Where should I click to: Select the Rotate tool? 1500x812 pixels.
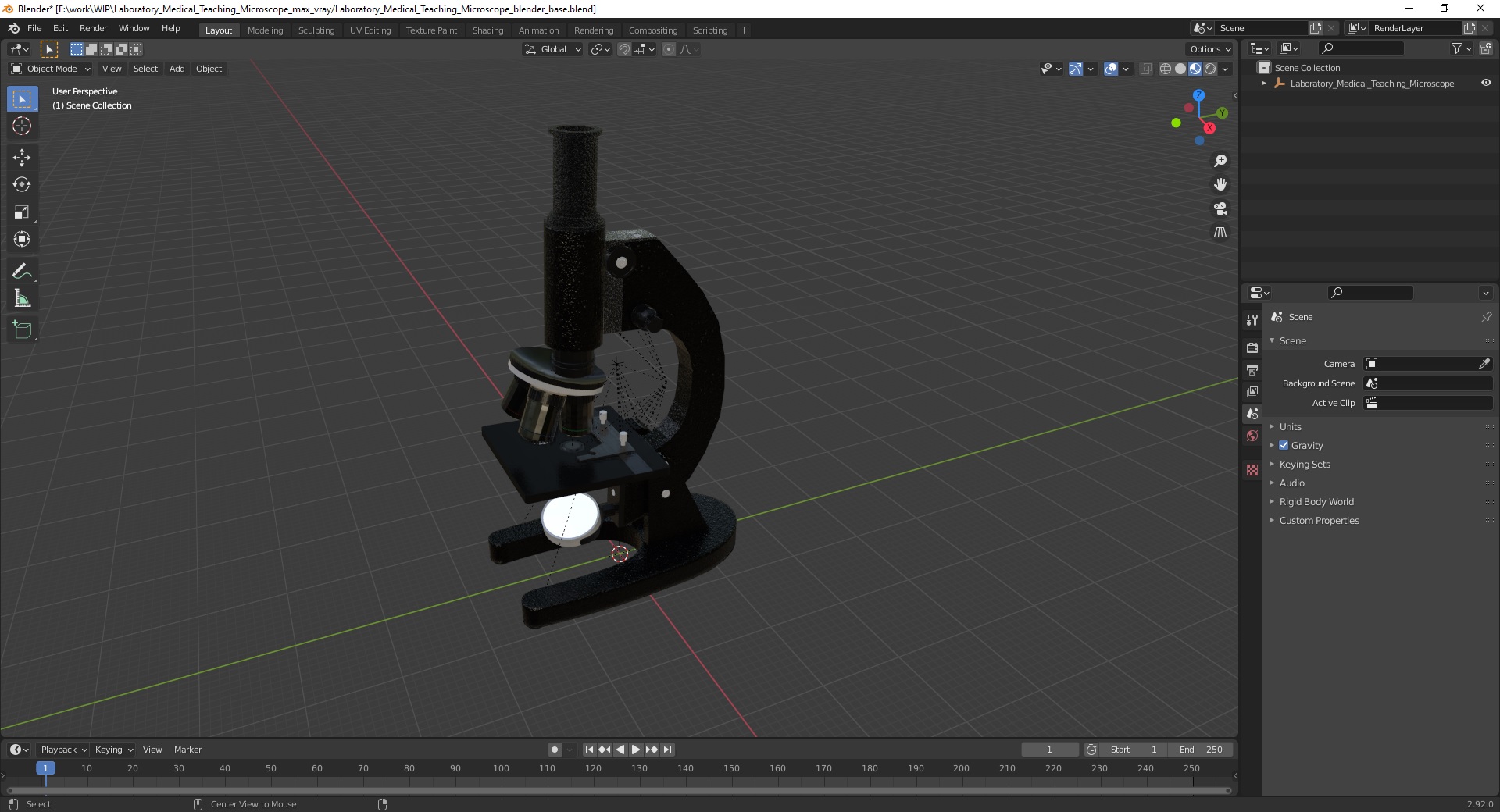[x=22, y=185]
